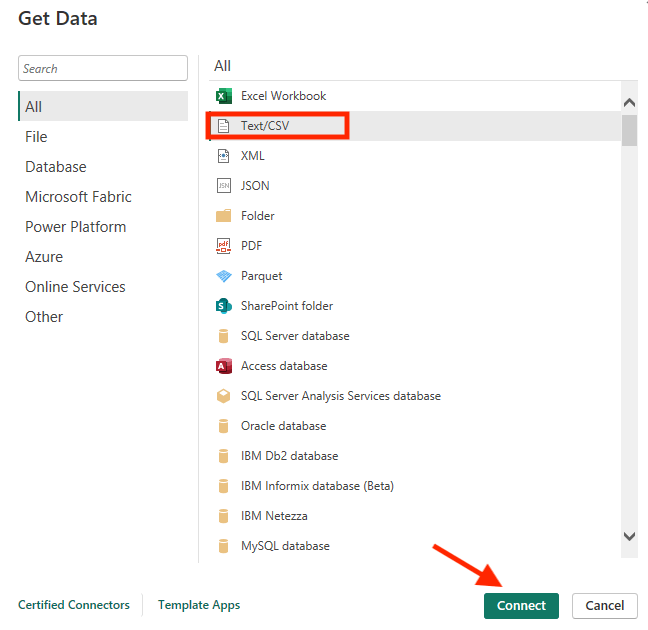Viewport: 648px width, 630px height.
Task: Click the SQL Server Analysis Services icon
Action: (x=224, y=396)
